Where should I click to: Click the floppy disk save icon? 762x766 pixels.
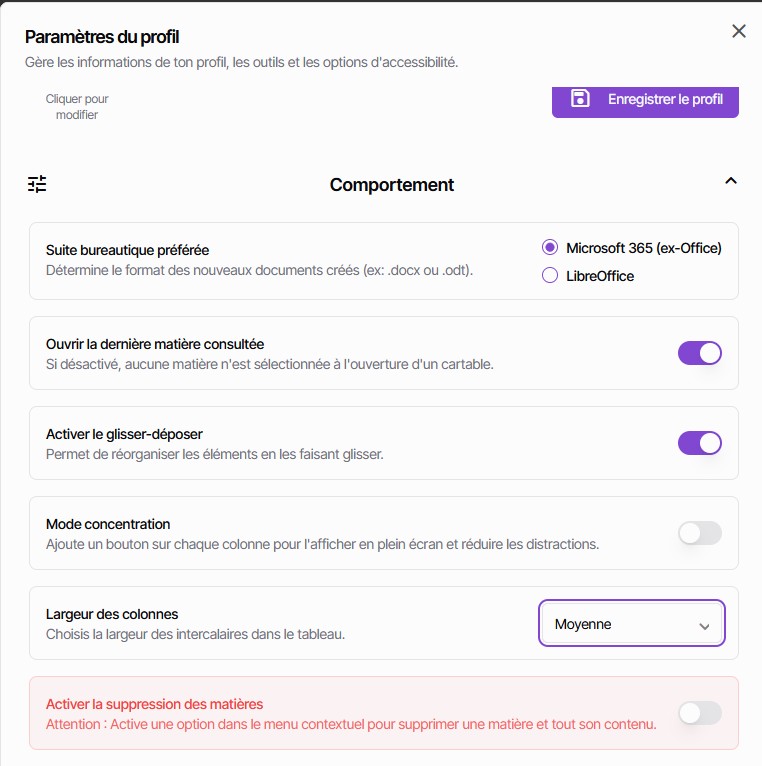tap(580, 98)
